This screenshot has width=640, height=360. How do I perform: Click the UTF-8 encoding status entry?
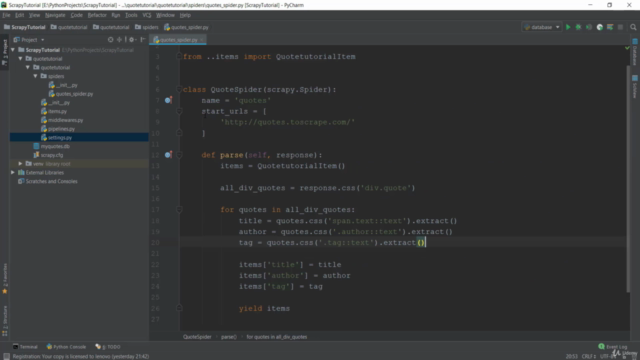[x=607, y=356]
